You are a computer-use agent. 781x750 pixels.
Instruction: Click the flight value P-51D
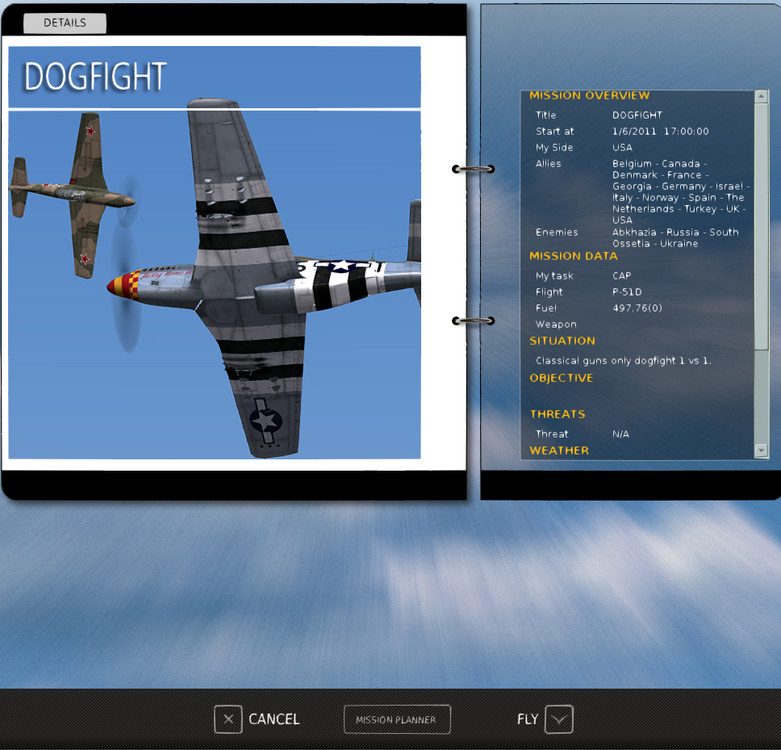tap(627, 292)
